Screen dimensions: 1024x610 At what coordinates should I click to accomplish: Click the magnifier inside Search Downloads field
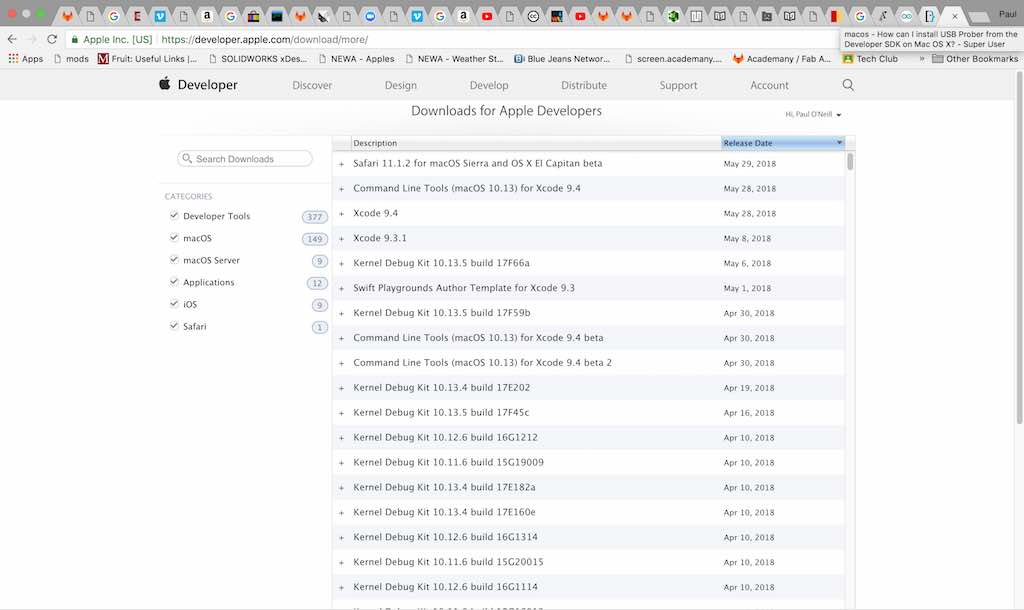(187, 158)
